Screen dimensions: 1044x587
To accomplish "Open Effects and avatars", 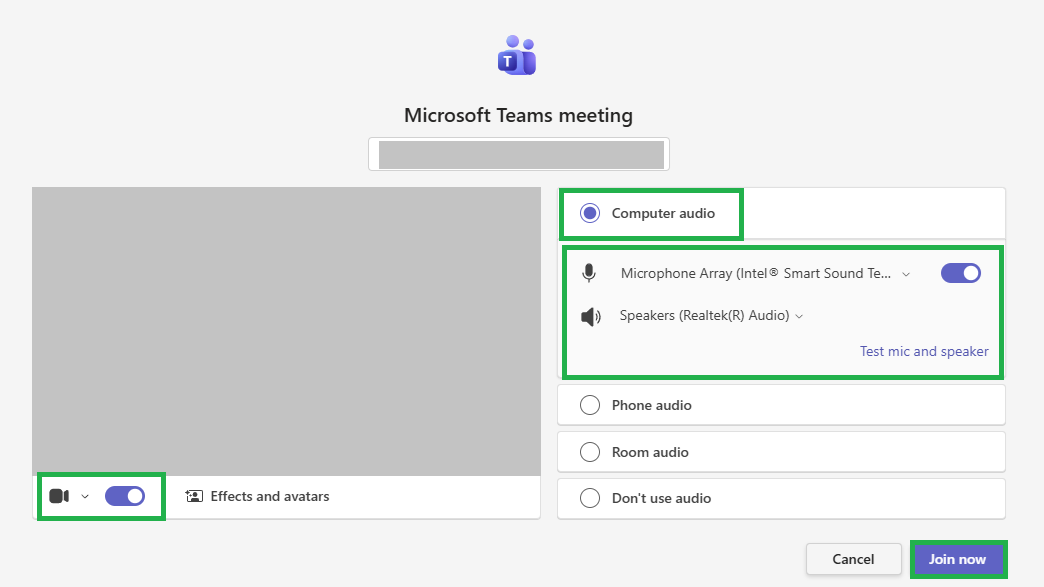I will click(x=257, y=496).
